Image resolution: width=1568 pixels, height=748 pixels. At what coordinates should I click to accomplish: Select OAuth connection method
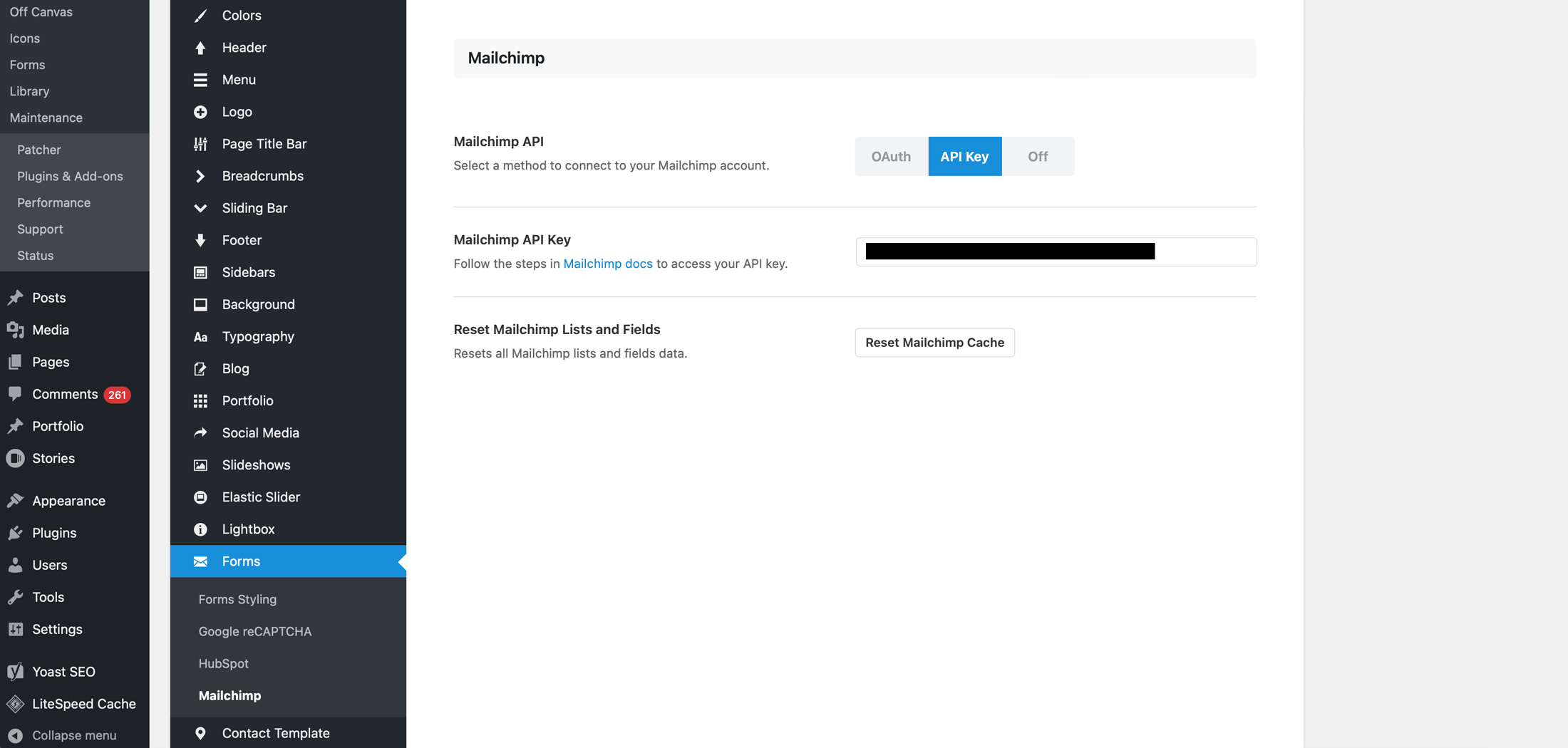[x=891, y=156]
